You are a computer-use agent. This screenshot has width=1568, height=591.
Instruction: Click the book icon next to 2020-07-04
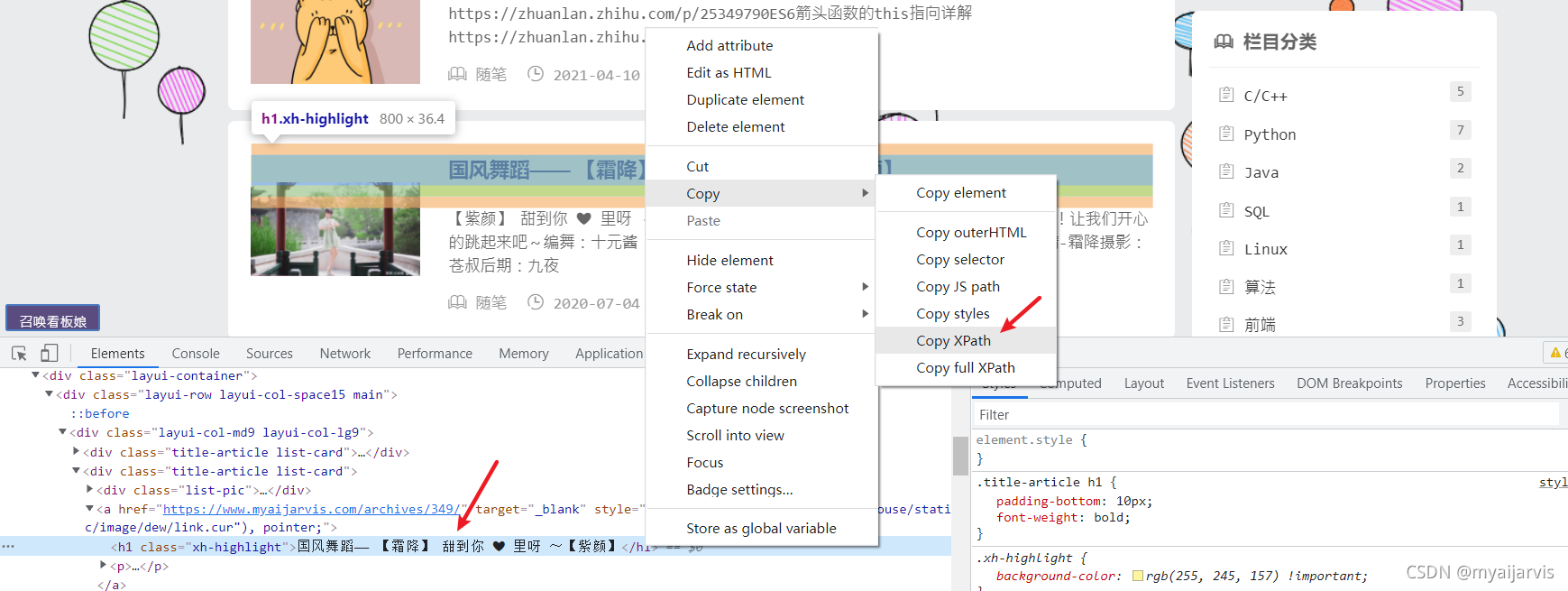[x=457, y=302]
